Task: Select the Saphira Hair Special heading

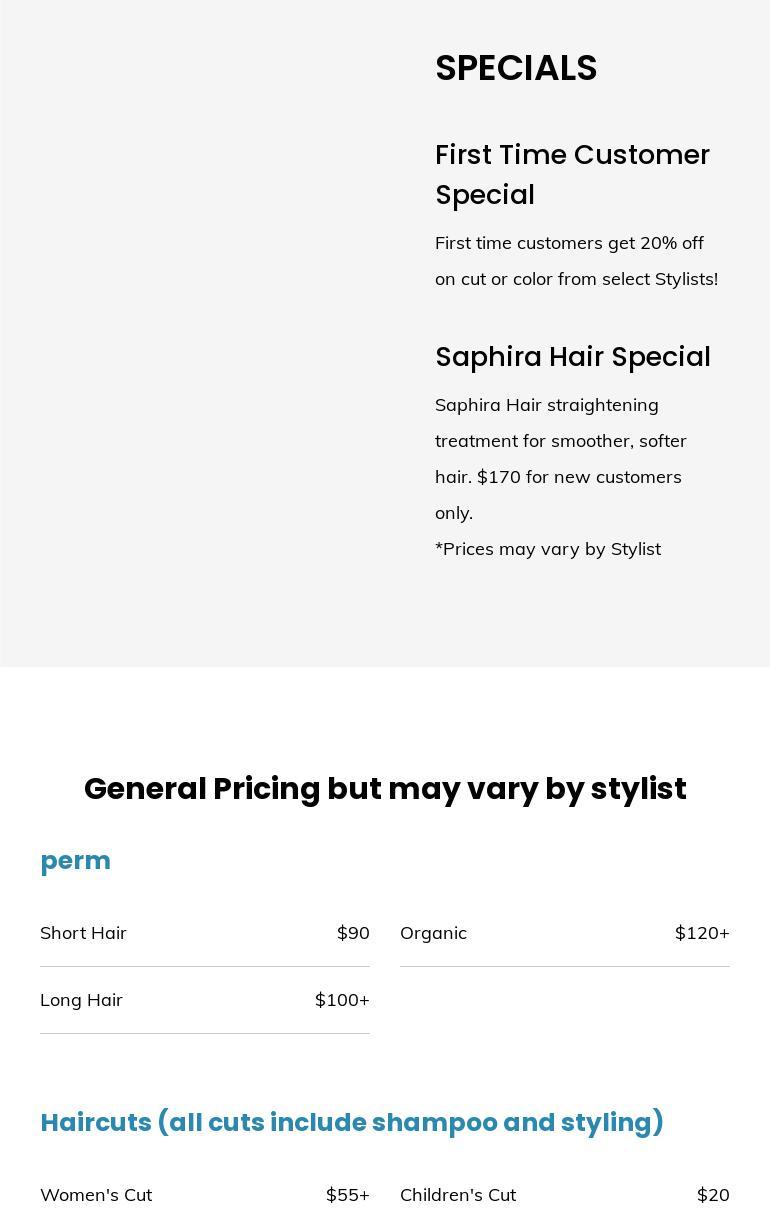Action: [572, 357]
